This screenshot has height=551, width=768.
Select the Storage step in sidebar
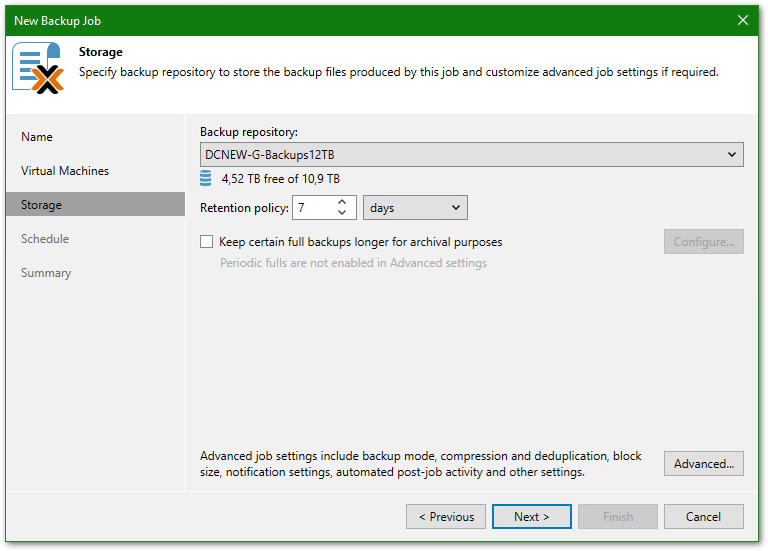(x=42, y=205)
